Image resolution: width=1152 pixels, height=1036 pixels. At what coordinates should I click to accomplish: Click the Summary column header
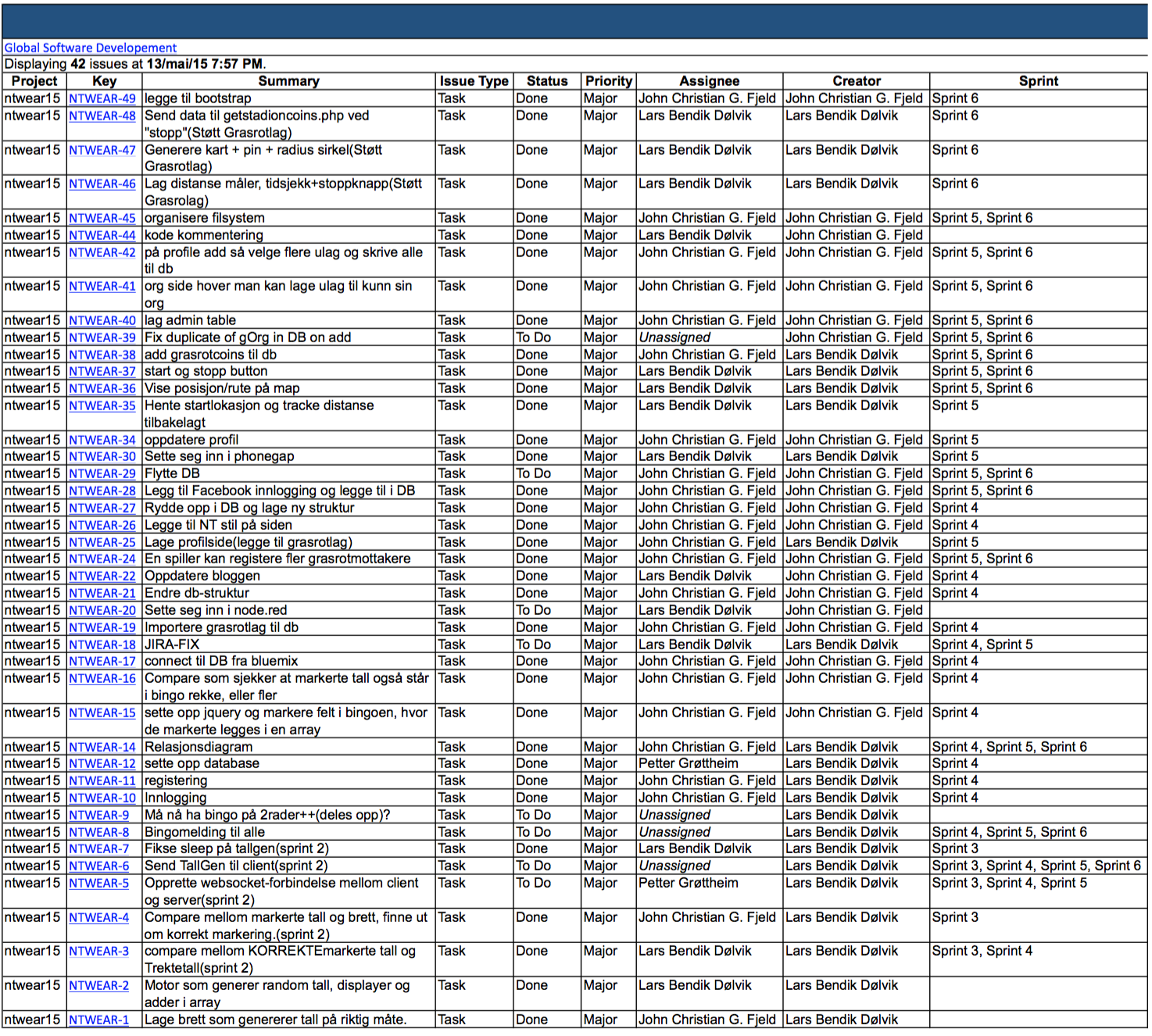[289, 81]
